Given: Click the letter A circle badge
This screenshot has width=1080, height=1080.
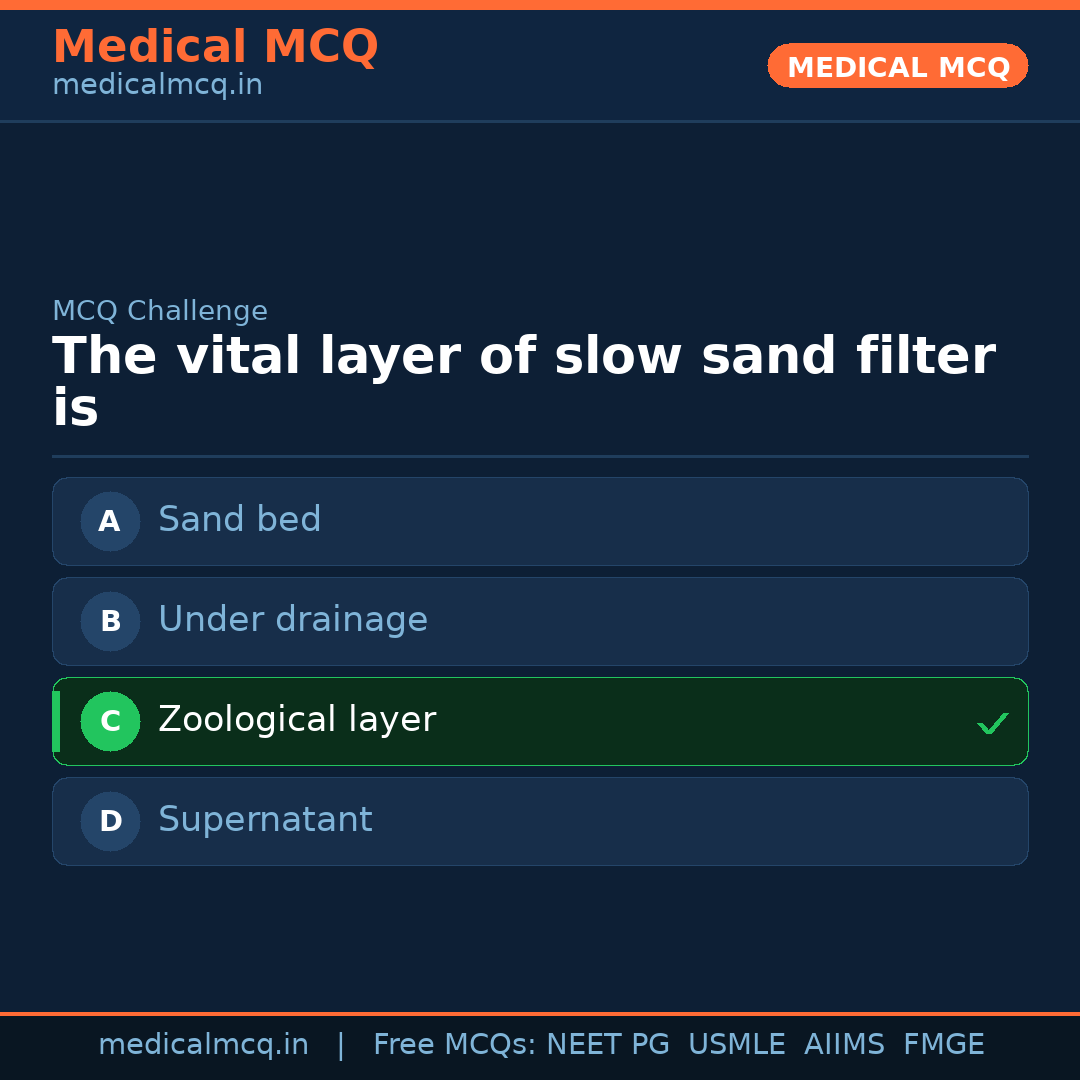Looking at the screenshot, I should [110, 521].
